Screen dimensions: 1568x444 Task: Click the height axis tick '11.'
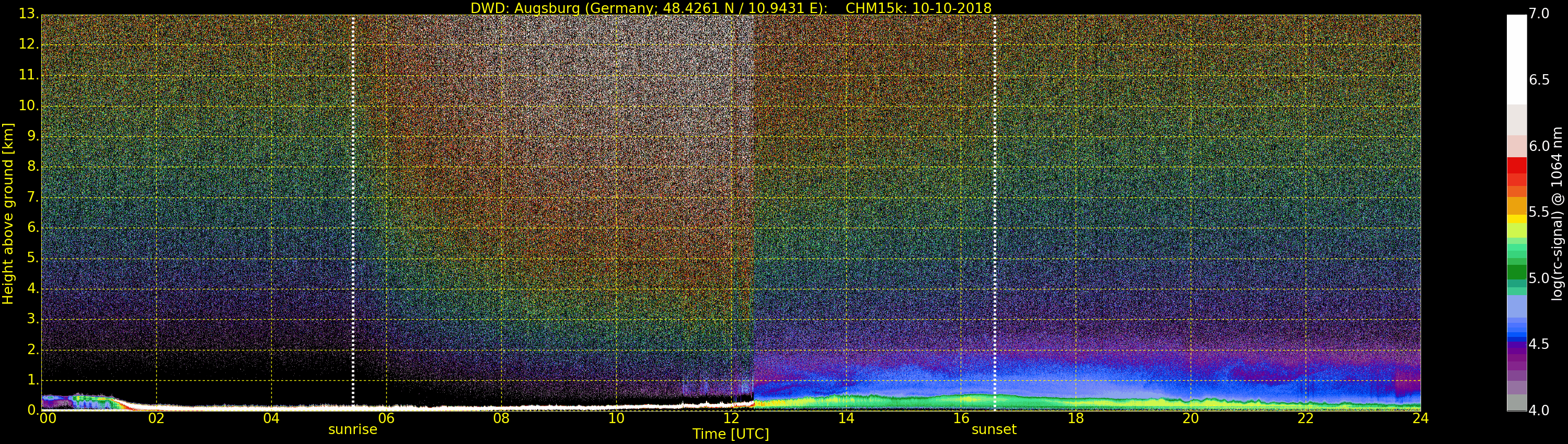pos(29,74)
